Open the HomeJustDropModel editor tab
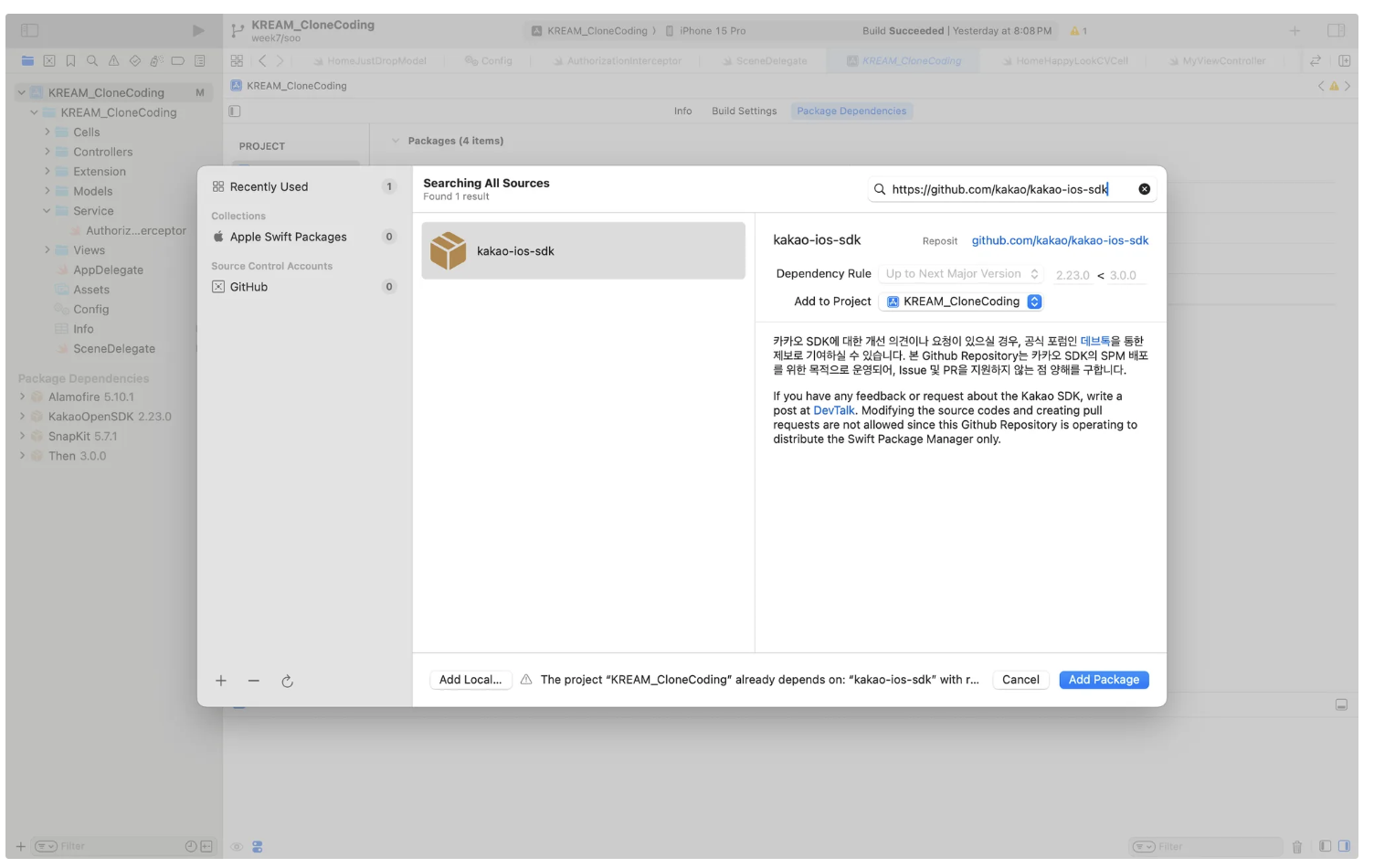This screenshot has height=868, width=1374. (x=369, y=61)
